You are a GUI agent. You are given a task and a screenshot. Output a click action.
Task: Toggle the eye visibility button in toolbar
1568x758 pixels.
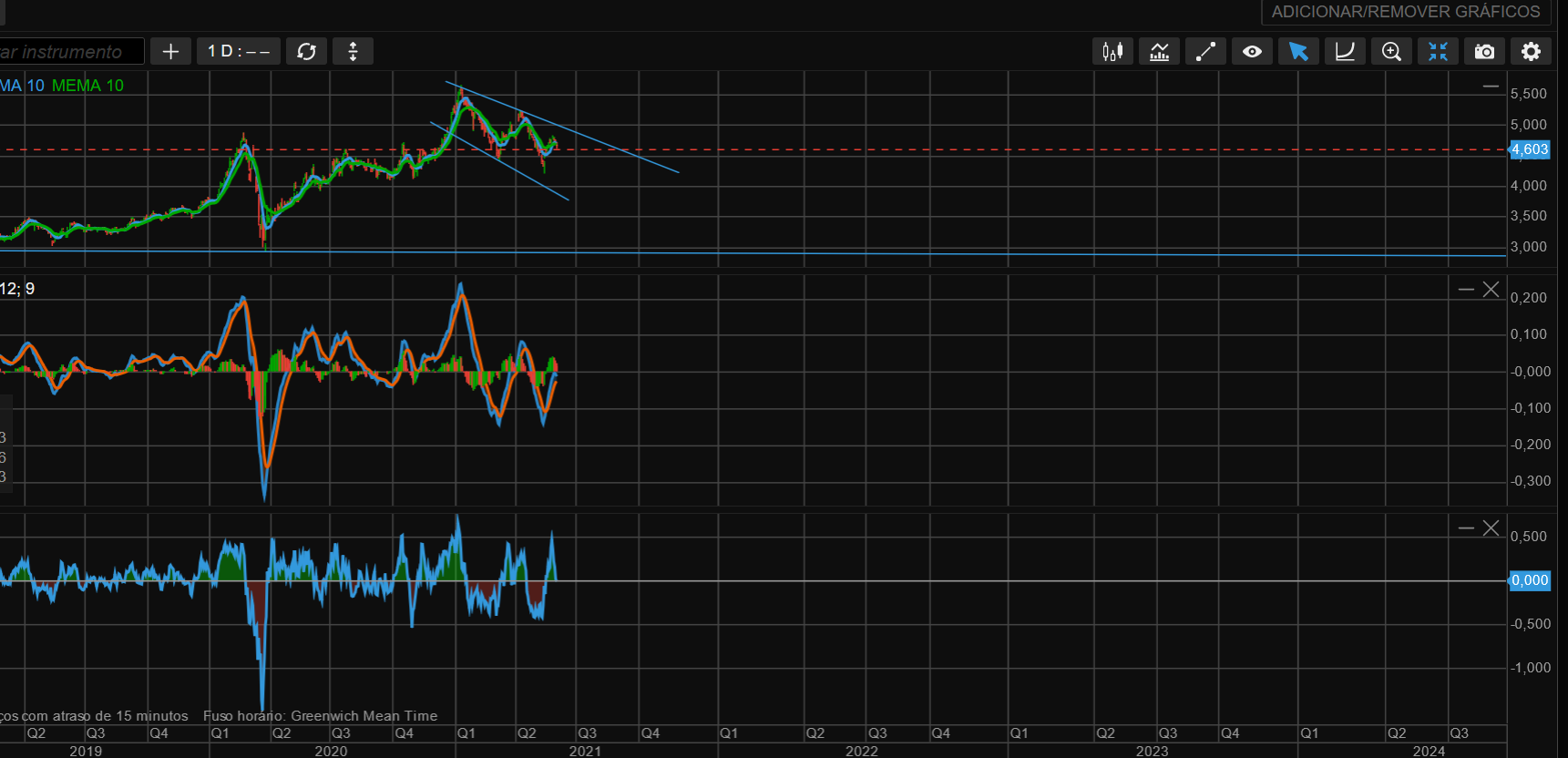click(x=1252, y=52)
